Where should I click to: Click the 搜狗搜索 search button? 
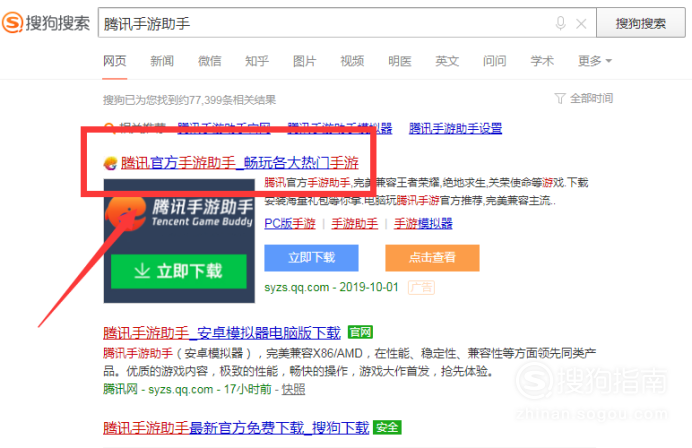point(641,23)
